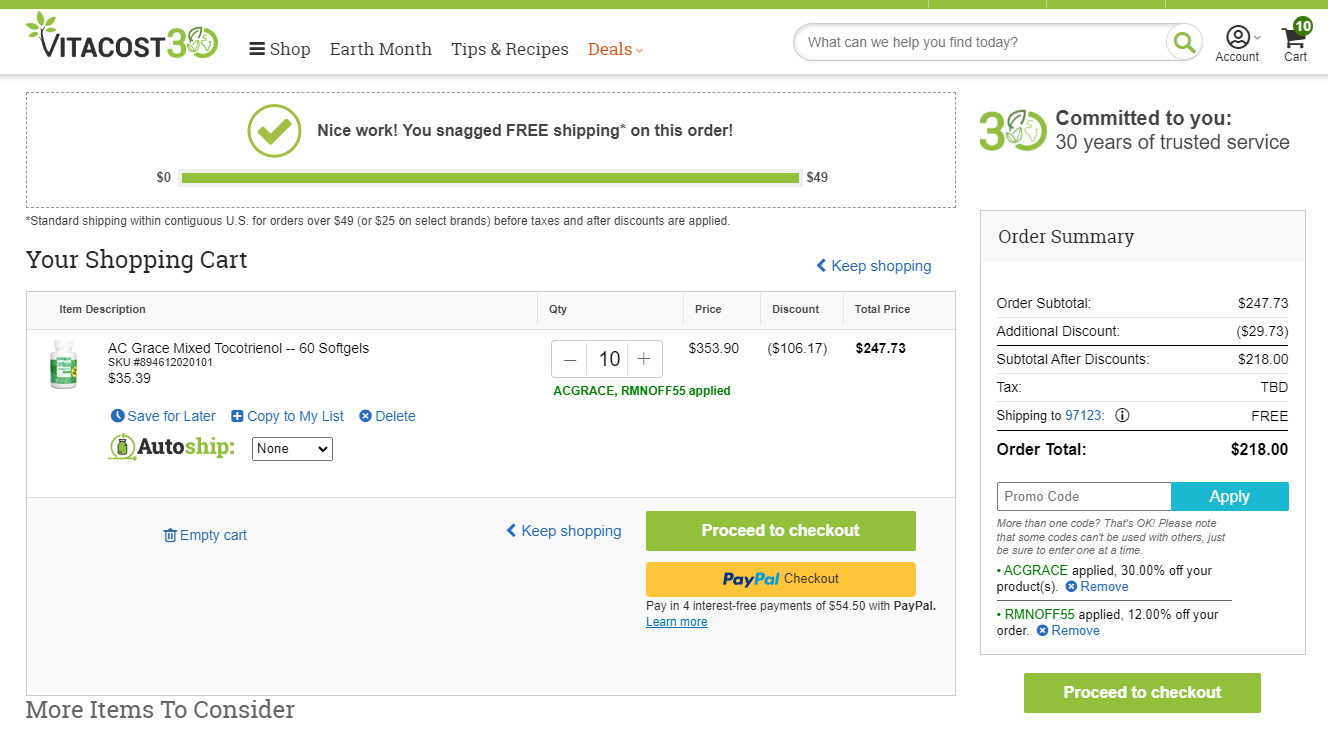Open the shopping cart icon
The image size is (1328, 732).
1294,38
